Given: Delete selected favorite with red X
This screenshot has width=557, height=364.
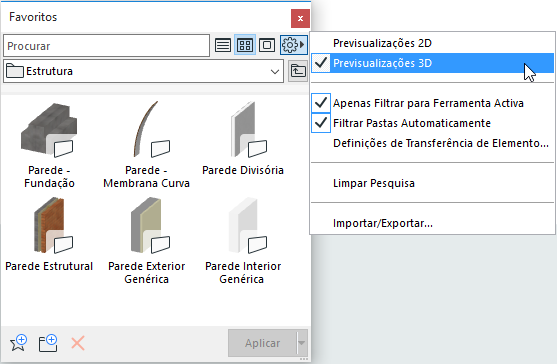Looking at the screenshot, I should tap(78, 343).
